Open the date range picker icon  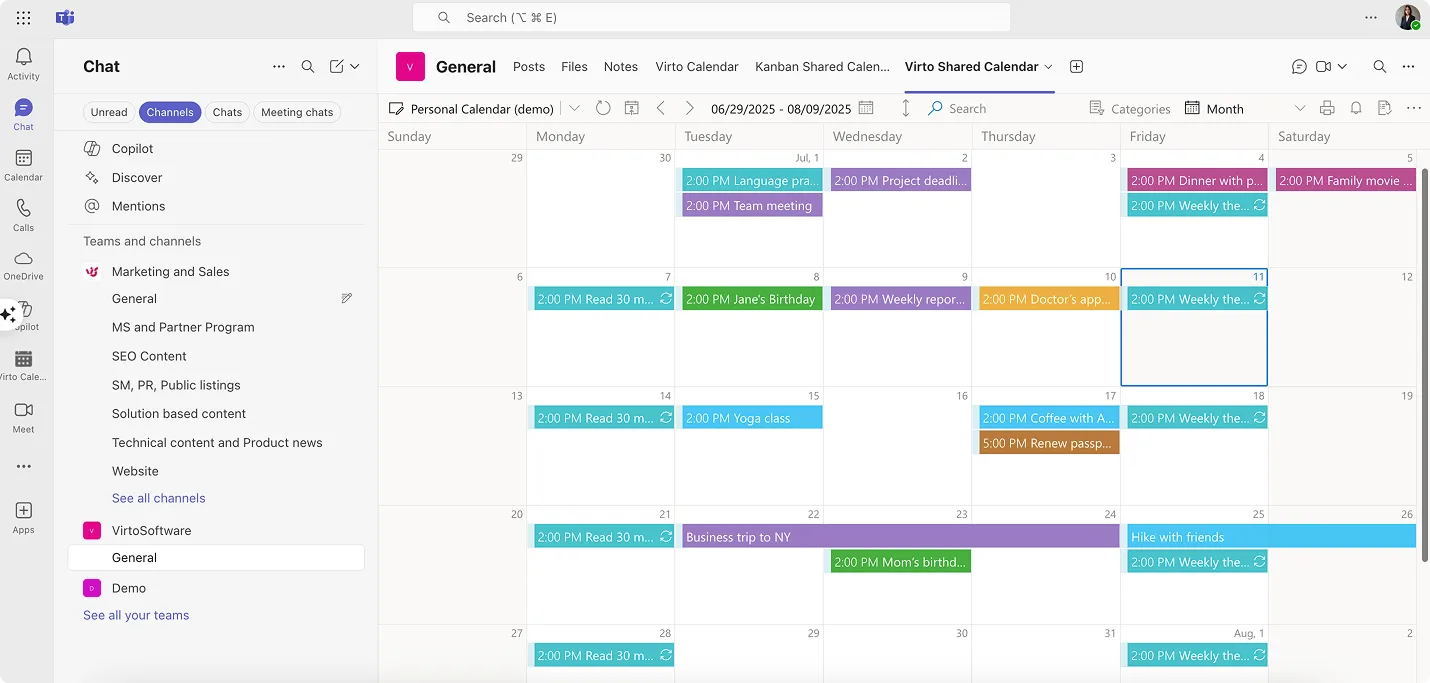(x=866, y=108)
